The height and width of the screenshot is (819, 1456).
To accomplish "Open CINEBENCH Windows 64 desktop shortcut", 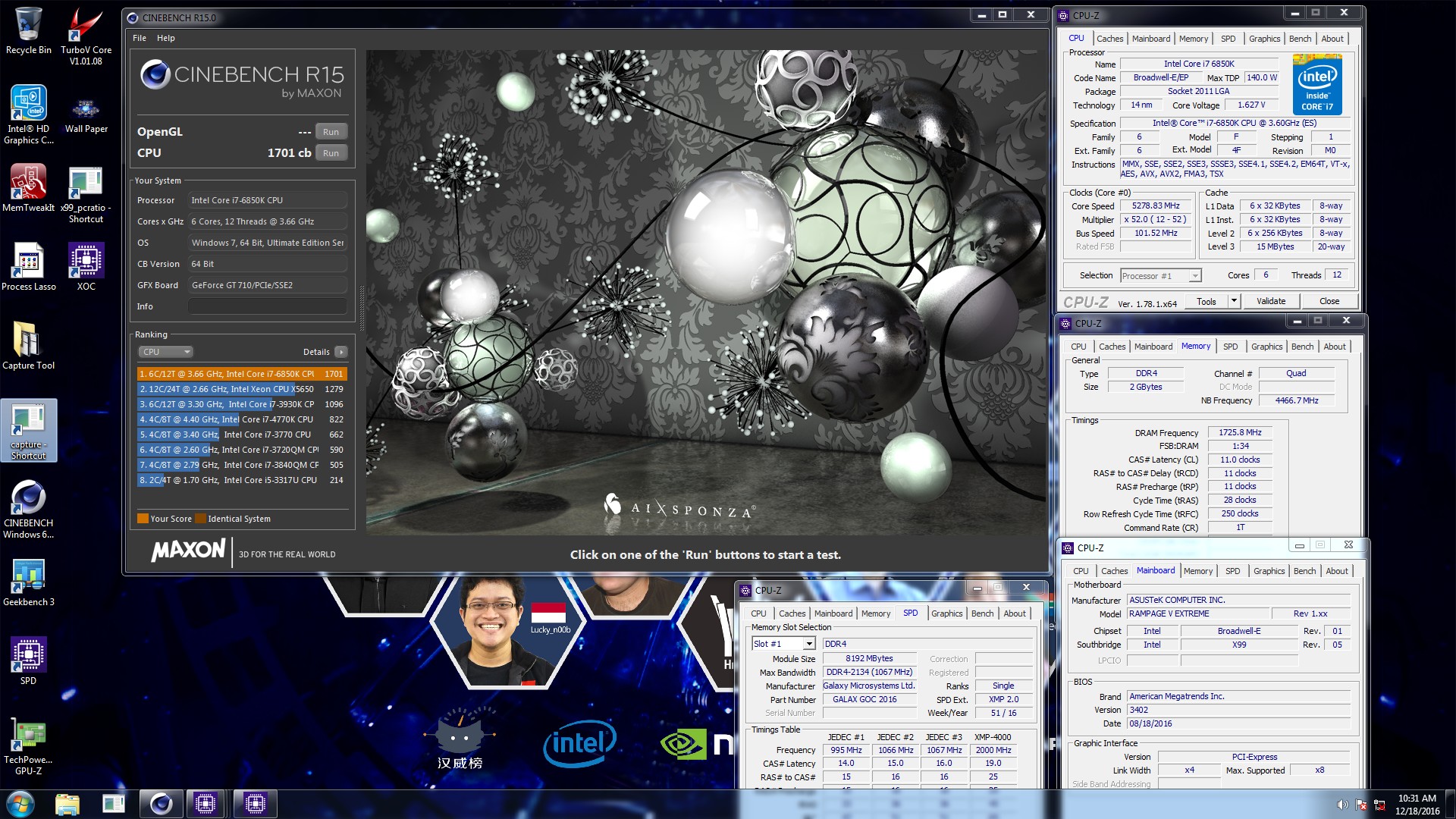I will coord(28,509).
